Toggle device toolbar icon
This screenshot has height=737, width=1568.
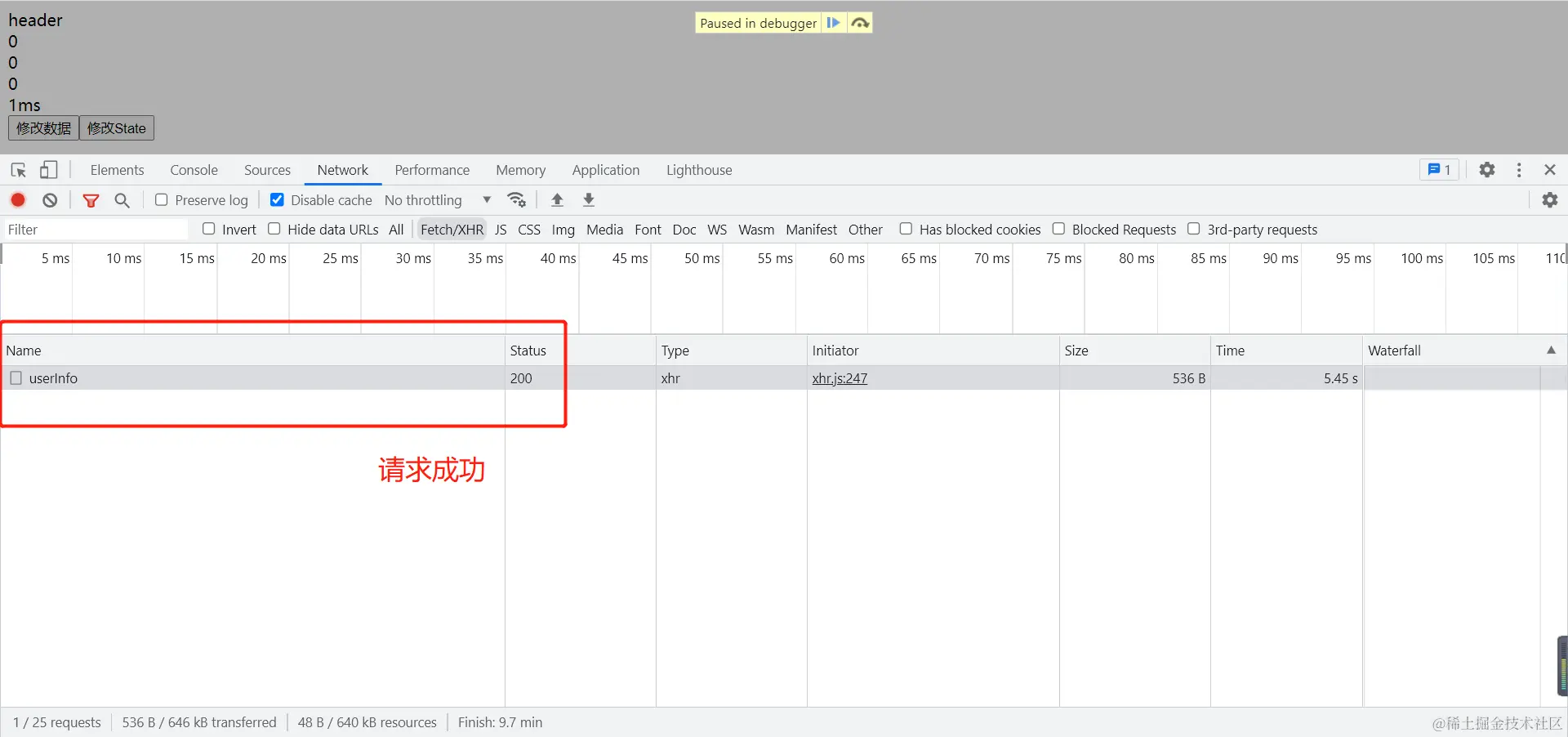[x=49, y=170]
